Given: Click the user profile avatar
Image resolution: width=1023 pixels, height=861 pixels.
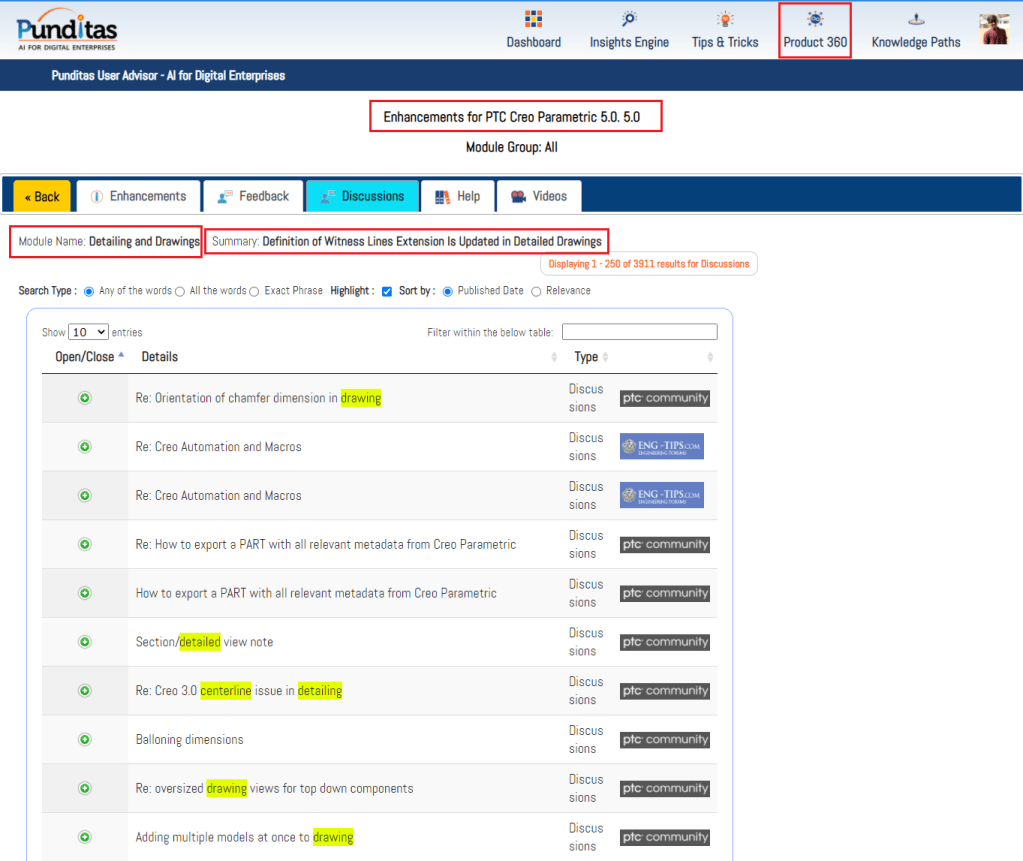Looking at the screenshot, I should pos(994,29).
